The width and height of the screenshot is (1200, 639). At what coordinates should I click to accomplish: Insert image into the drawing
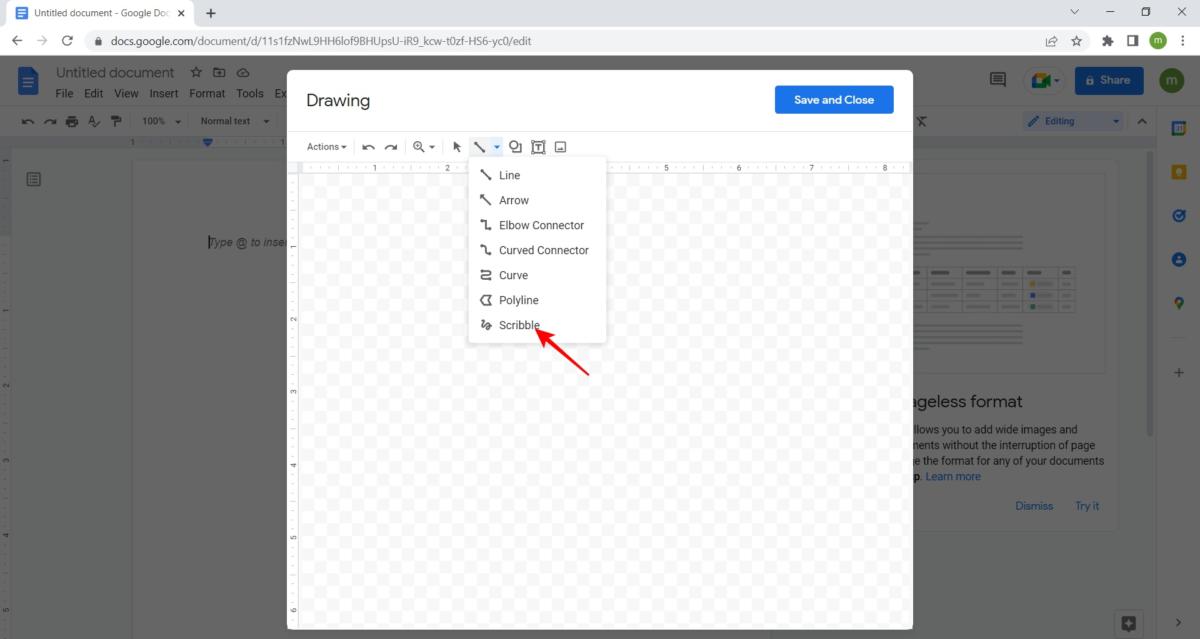pos(560,147)
